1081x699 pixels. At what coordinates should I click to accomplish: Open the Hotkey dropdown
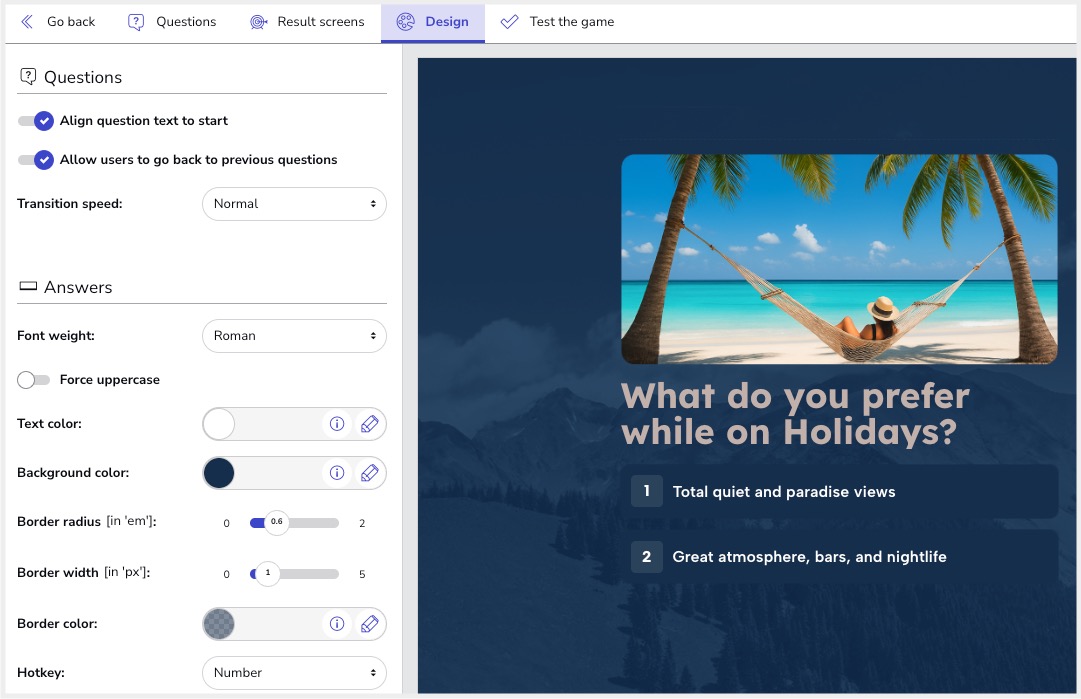click(294, 673)
